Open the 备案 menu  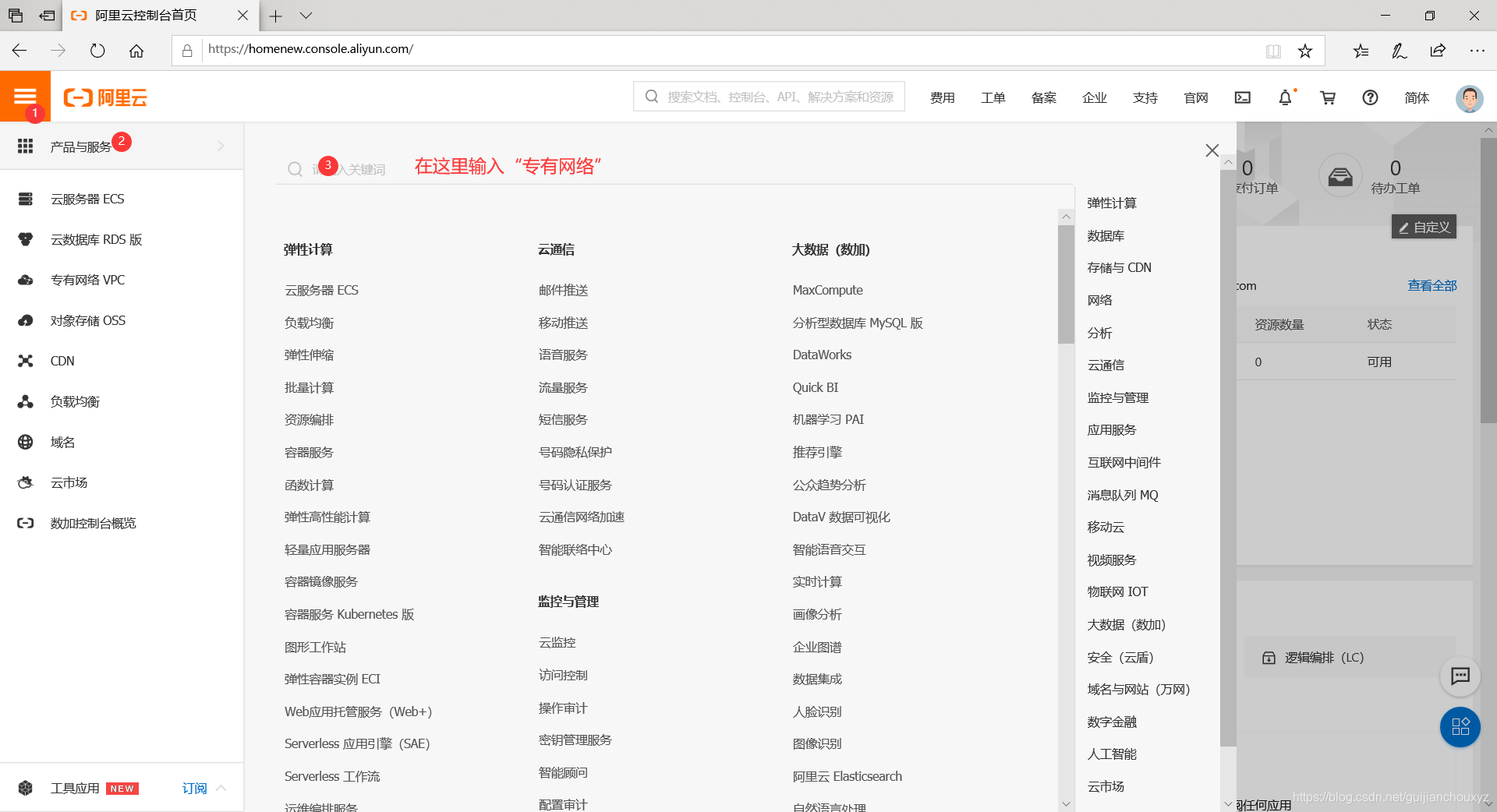click(x=1043, y=97)
